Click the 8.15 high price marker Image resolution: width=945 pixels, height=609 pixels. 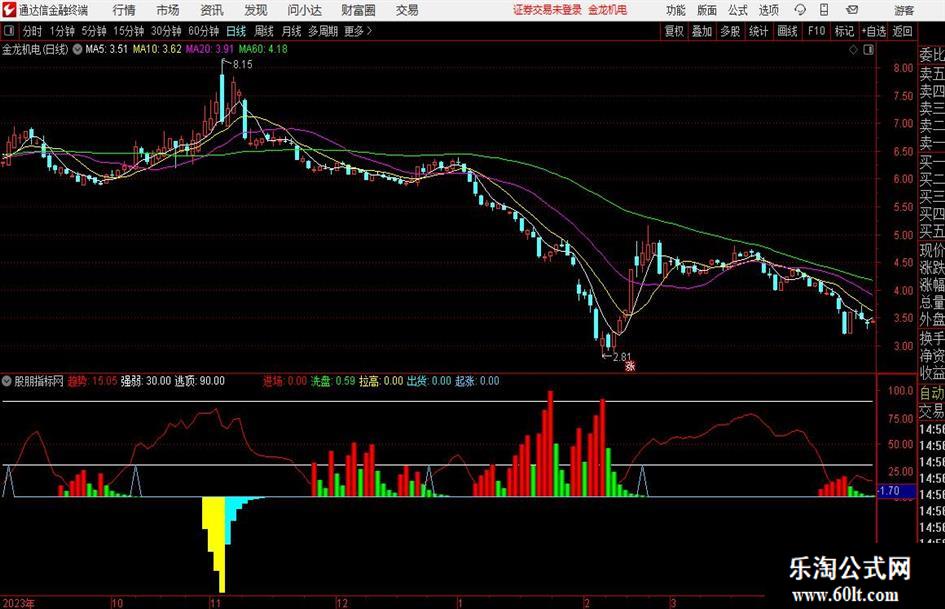click(x=242, y=65)
